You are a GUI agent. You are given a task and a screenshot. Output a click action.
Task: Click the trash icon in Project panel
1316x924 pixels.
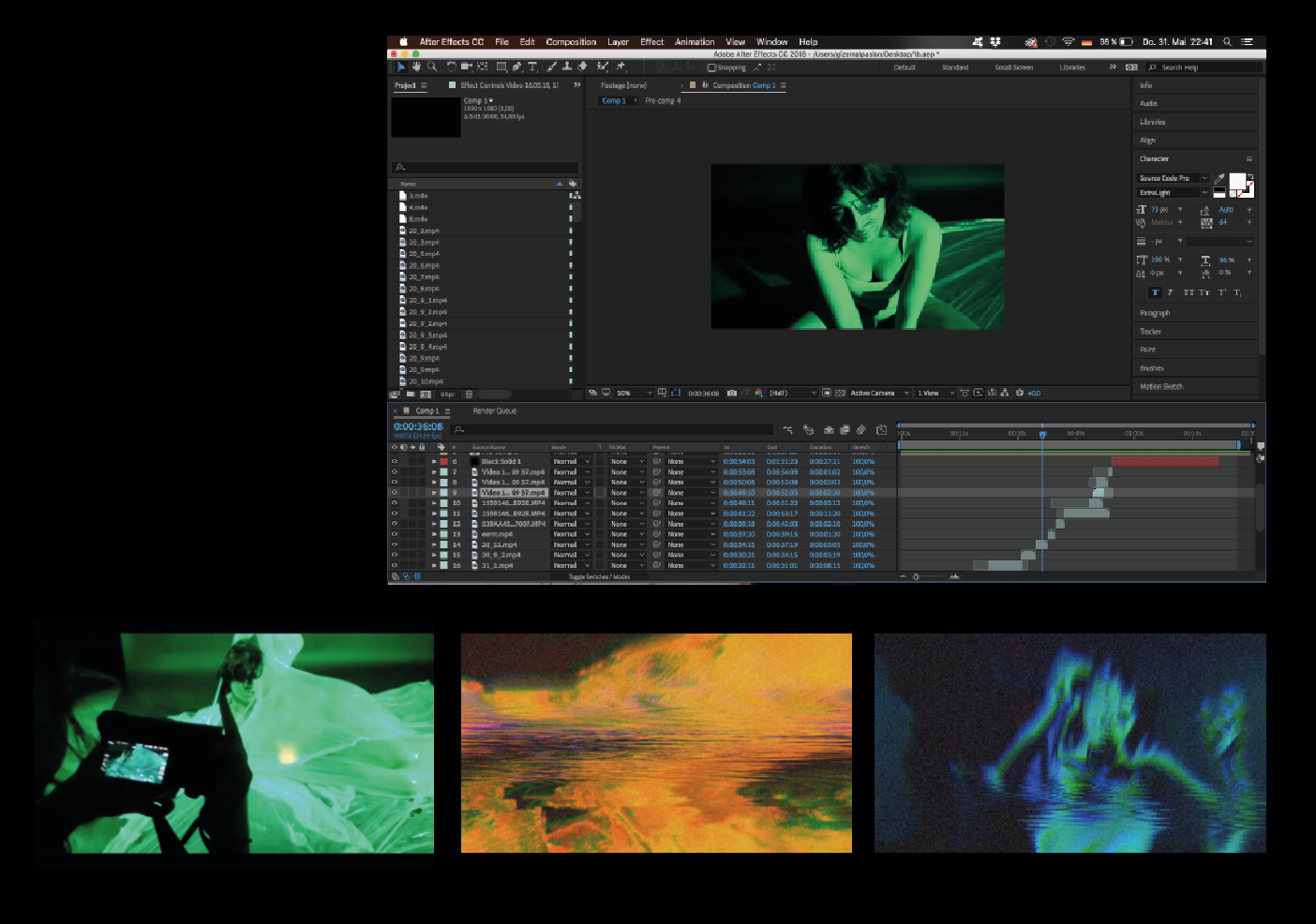tap(470, 395)
